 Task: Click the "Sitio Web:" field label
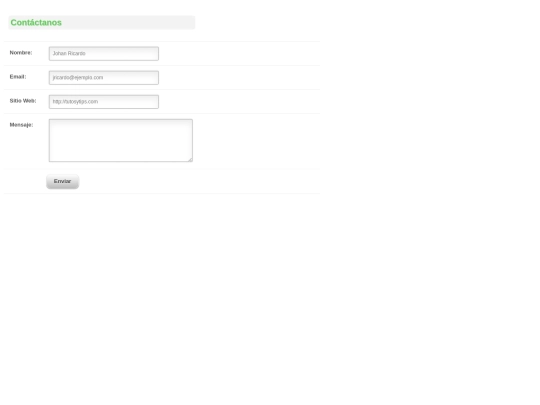pyautogui.click(x=23, y=101)
